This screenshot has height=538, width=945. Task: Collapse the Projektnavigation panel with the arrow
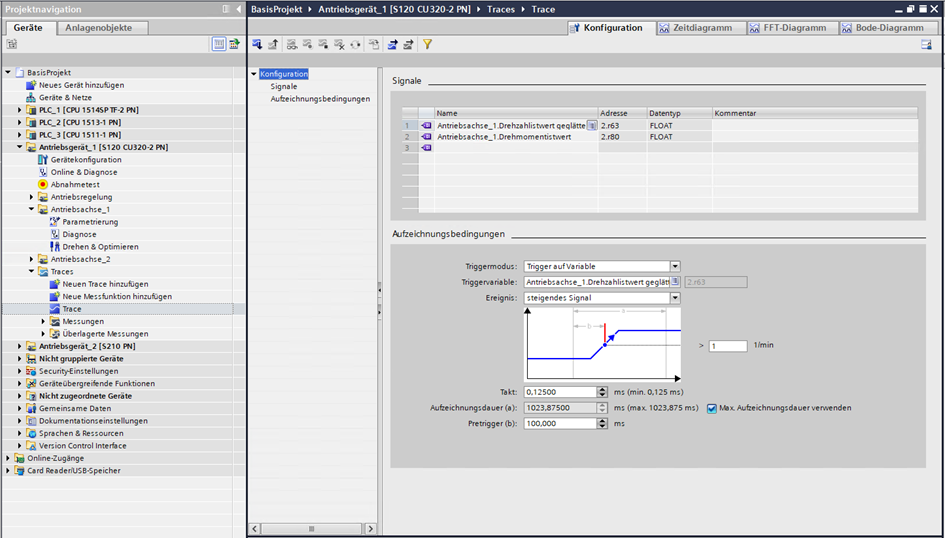point(238,9)
